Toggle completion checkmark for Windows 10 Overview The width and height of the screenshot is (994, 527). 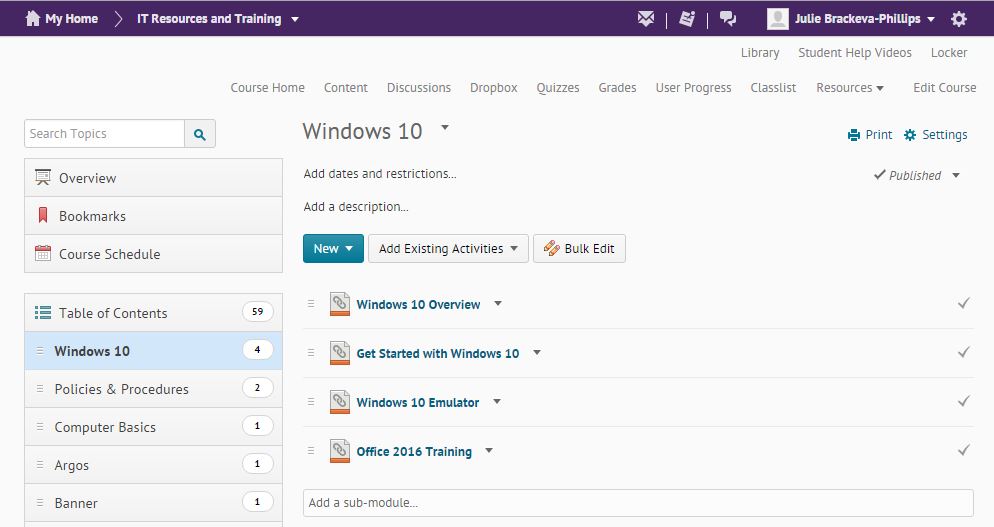[964, 303]
